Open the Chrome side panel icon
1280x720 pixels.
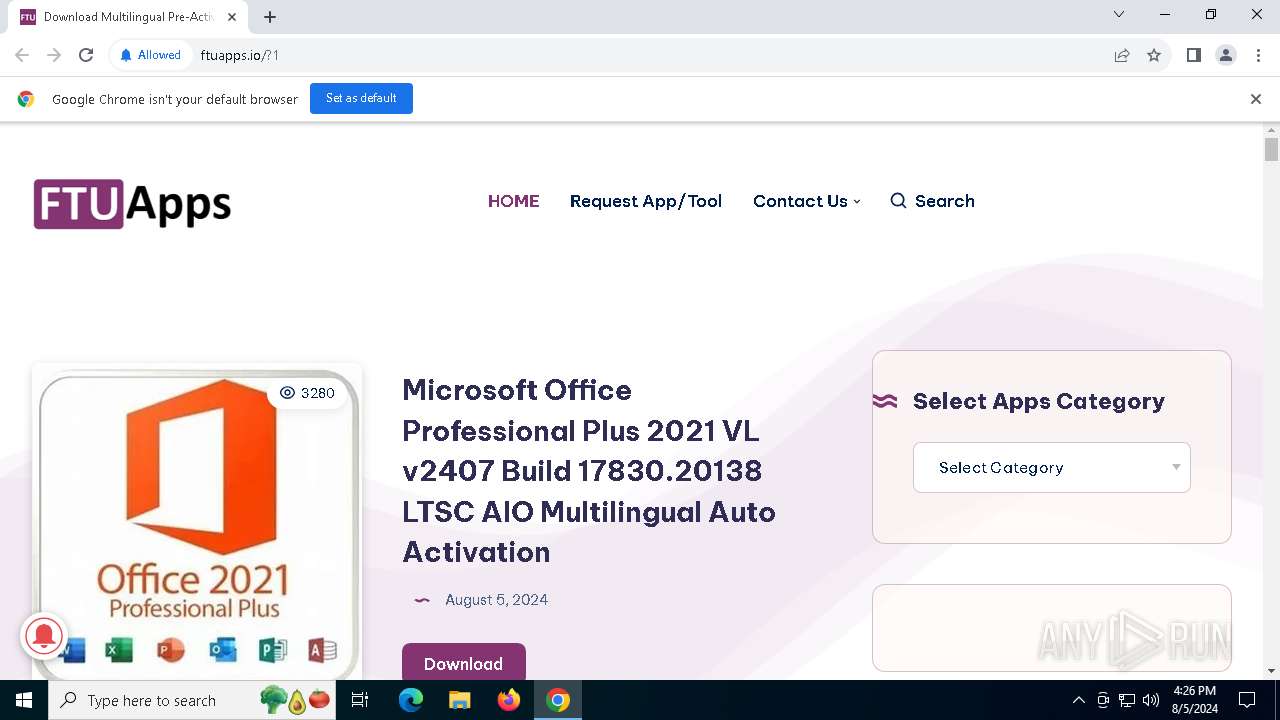[x=1194, y=55]
